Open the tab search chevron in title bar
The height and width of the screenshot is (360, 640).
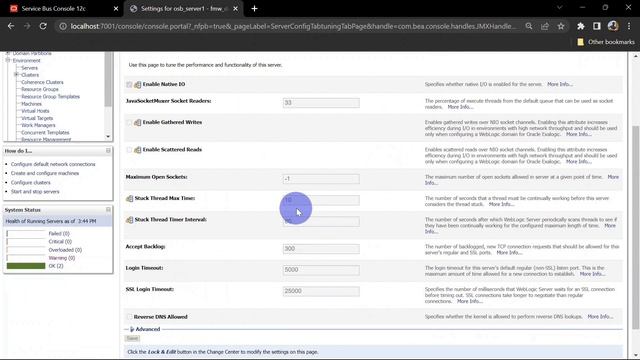click(560, 7)
